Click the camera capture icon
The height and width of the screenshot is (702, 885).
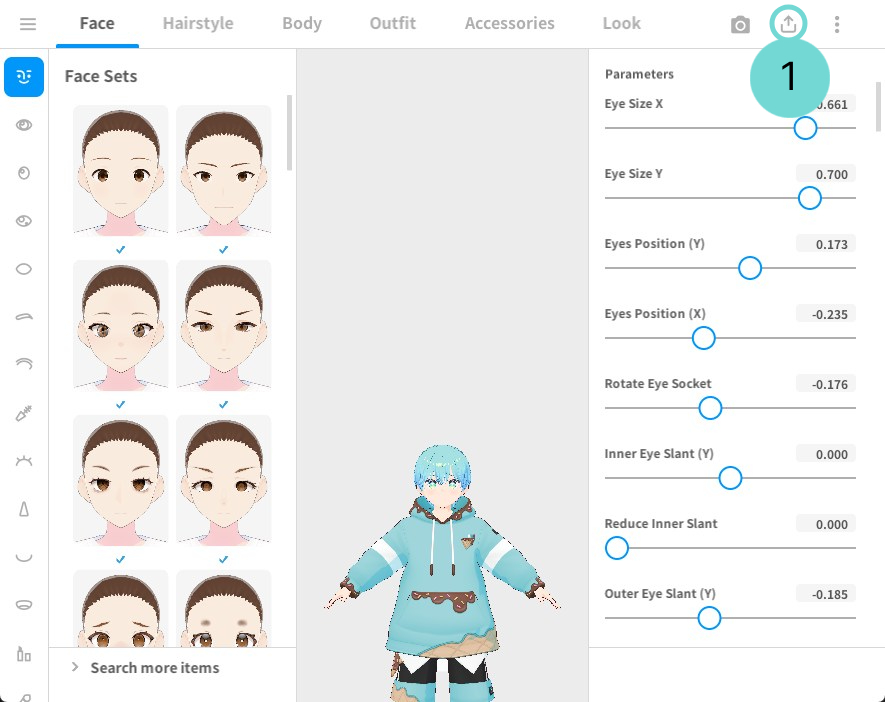coord(740,25)
